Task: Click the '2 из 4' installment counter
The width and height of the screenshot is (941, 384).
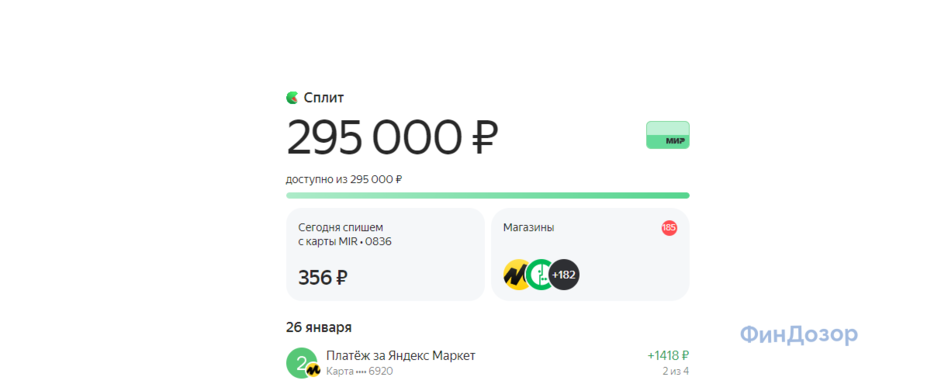Action: coord(676,371)
